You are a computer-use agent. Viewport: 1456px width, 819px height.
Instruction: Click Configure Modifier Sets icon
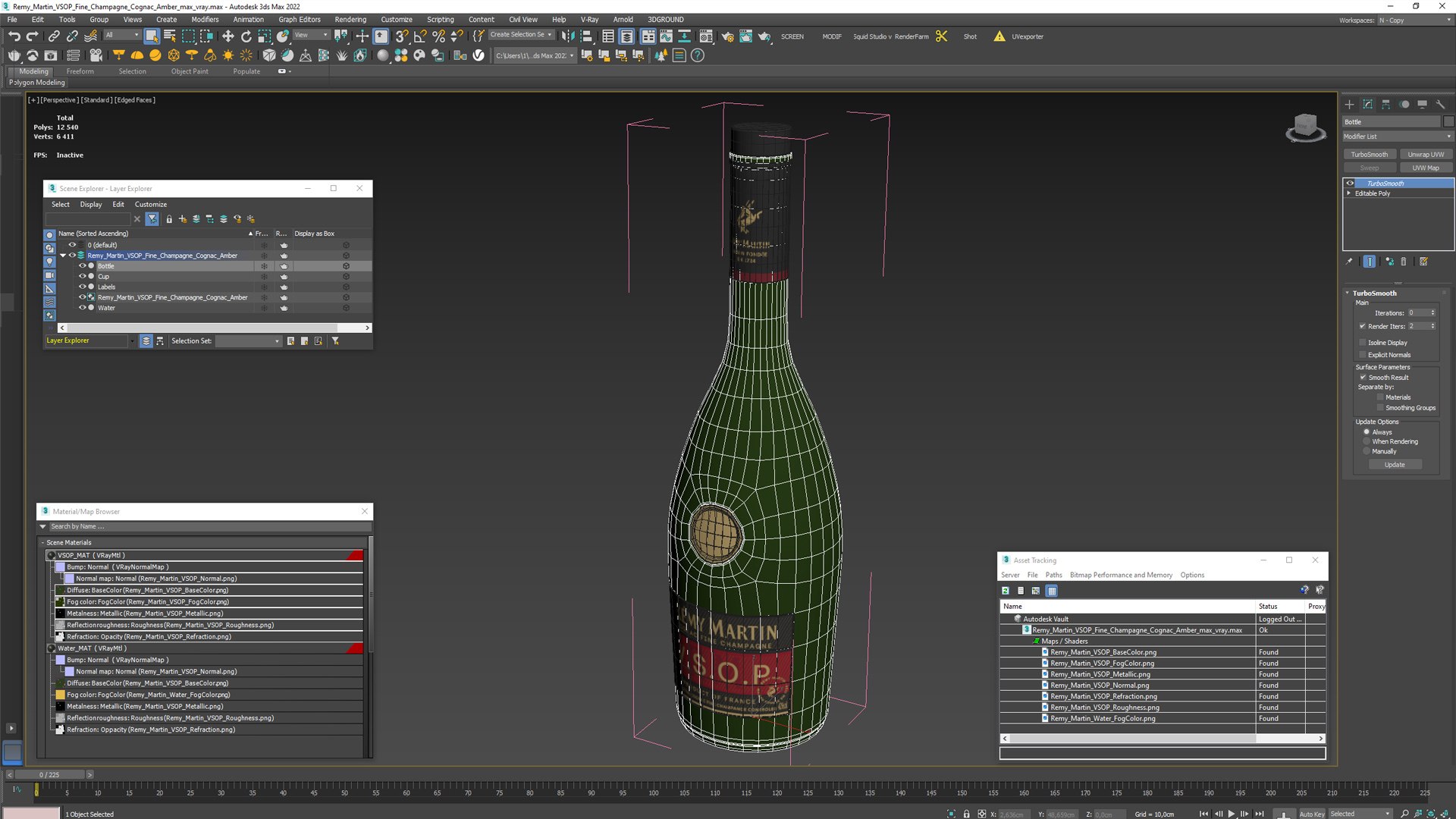click(x=1424, y=262)
